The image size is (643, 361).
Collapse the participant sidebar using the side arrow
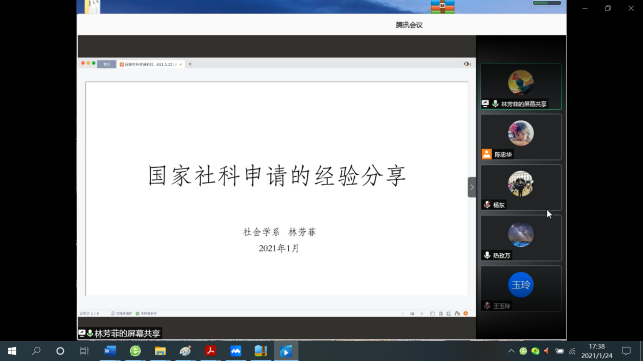[472, 187]
